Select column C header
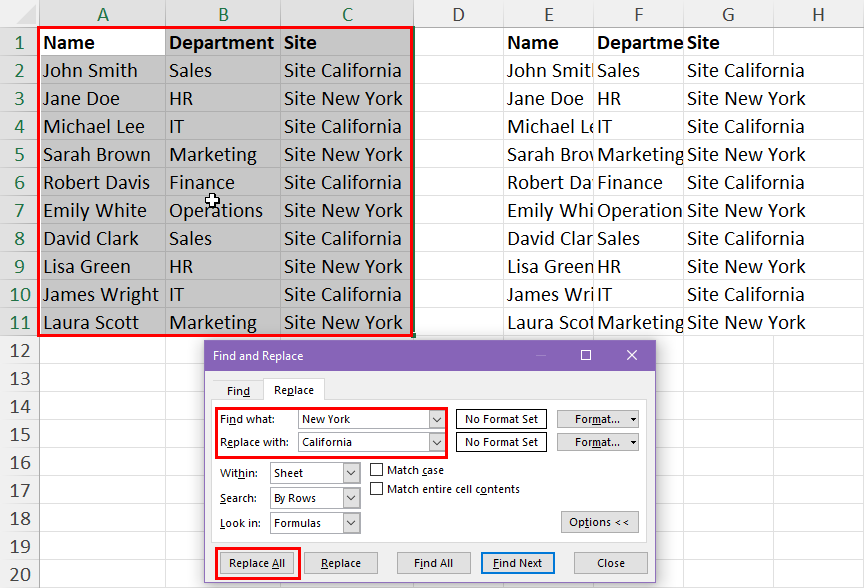This screenshot has height=588, width=864. point(347,14)
